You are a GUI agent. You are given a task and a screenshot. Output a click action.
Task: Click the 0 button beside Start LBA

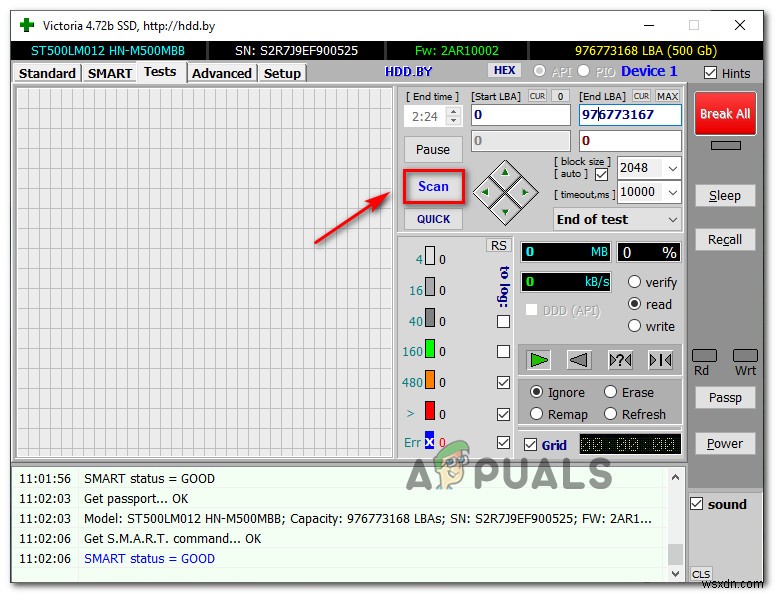click(560, 96)
